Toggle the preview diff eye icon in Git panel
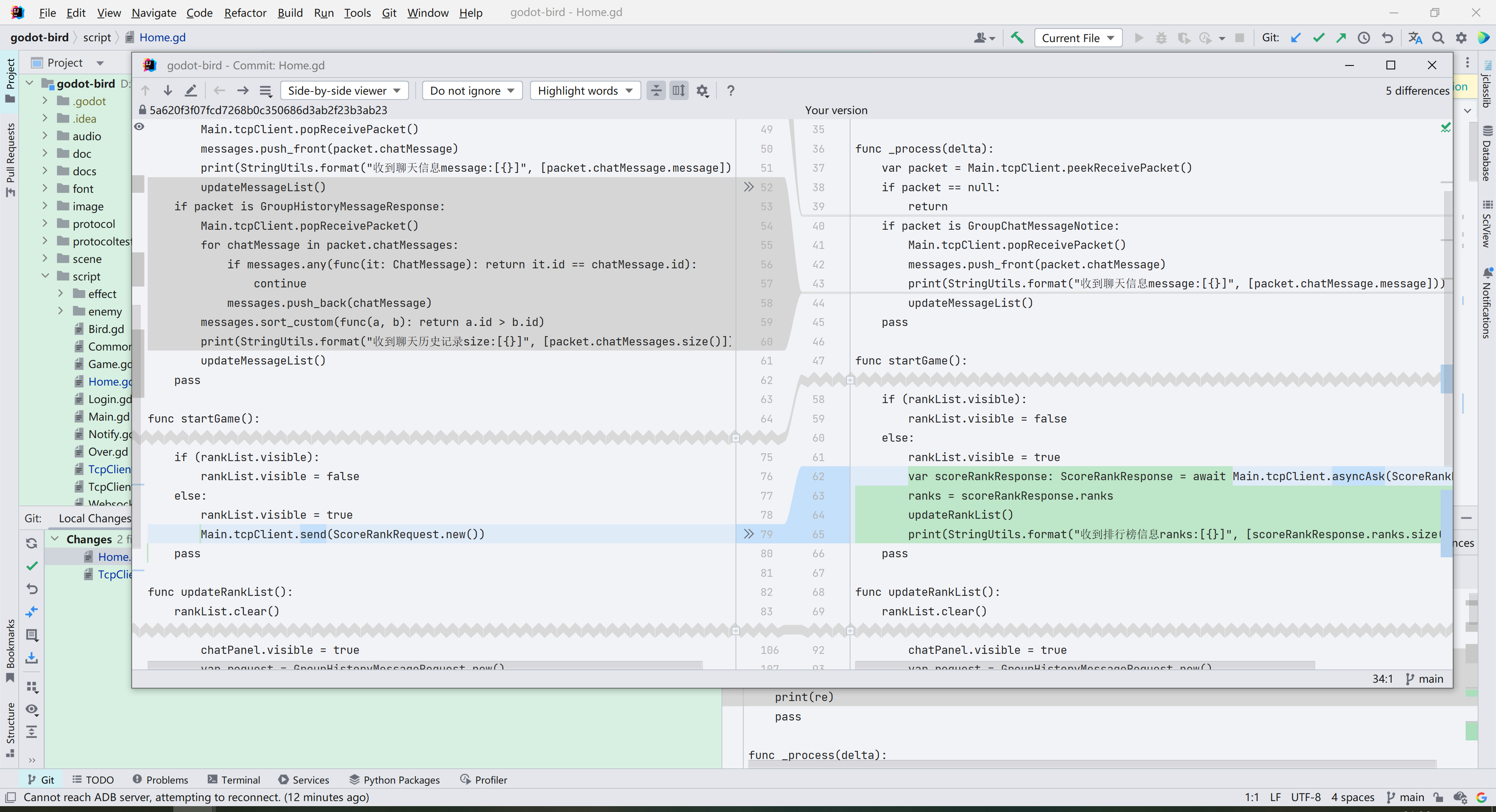The height and width of the screenshot is (812, 1496). pos(32,710)
